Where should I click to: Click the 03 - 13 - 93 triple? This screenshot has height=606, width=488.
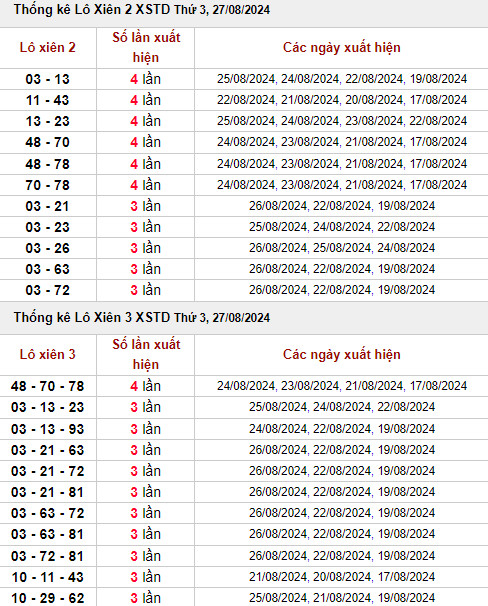click(48, 429)
